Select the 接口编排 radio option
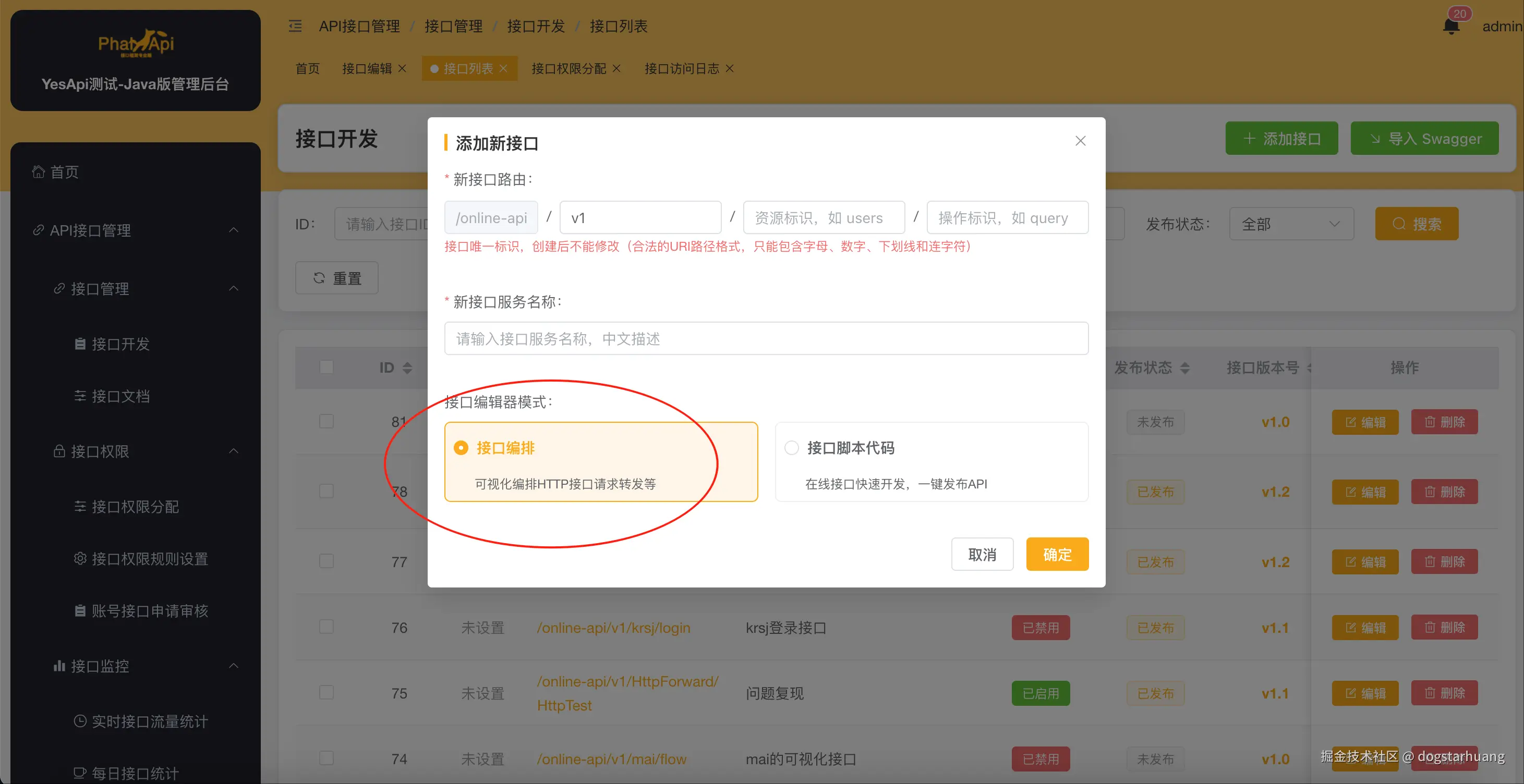Viewport: 1524px width, 784px height. pos(461,448)
